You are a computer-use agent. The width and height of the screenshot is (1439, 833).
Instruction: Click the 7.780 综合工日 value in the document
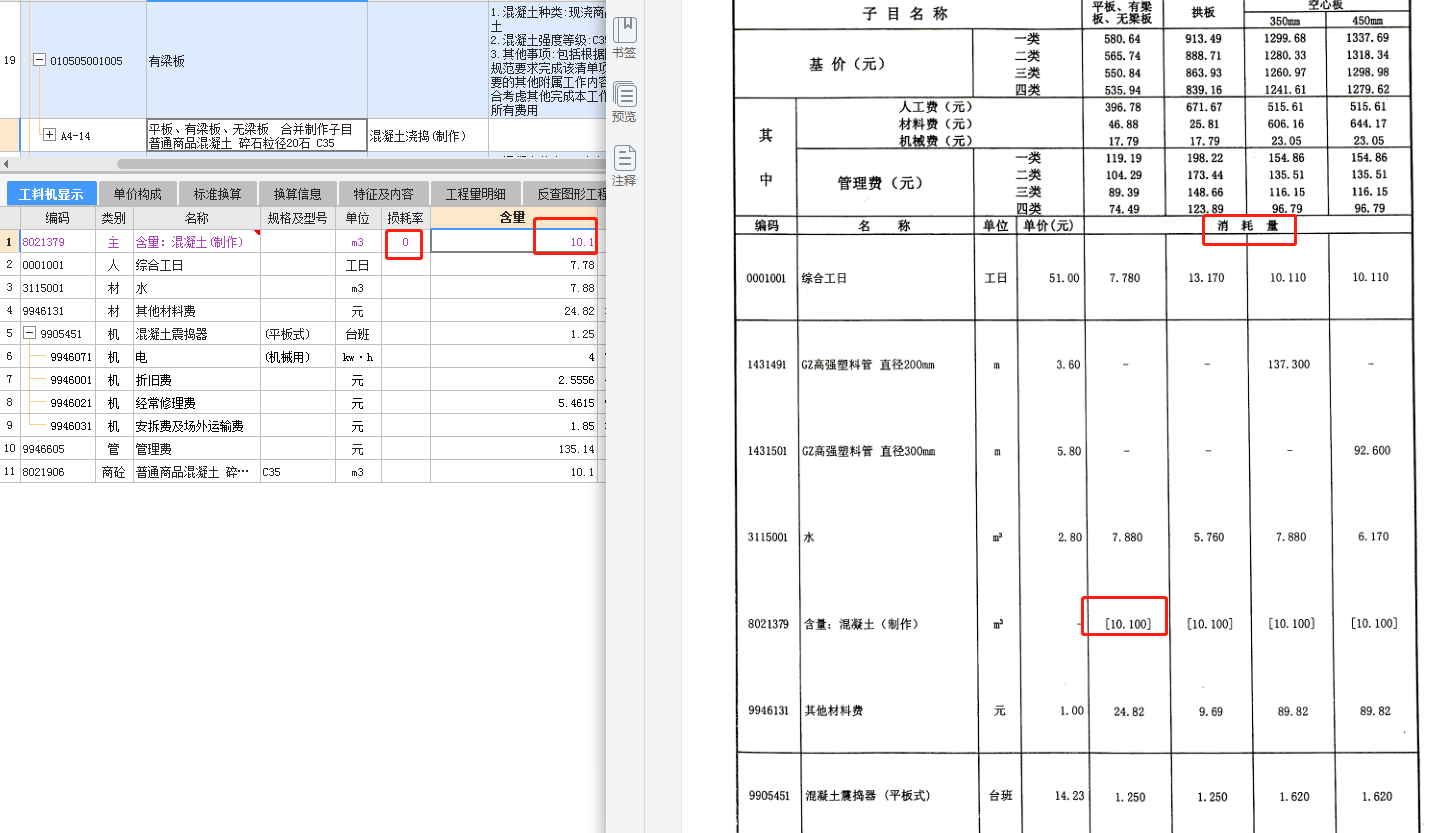[x=1125, y=278]
